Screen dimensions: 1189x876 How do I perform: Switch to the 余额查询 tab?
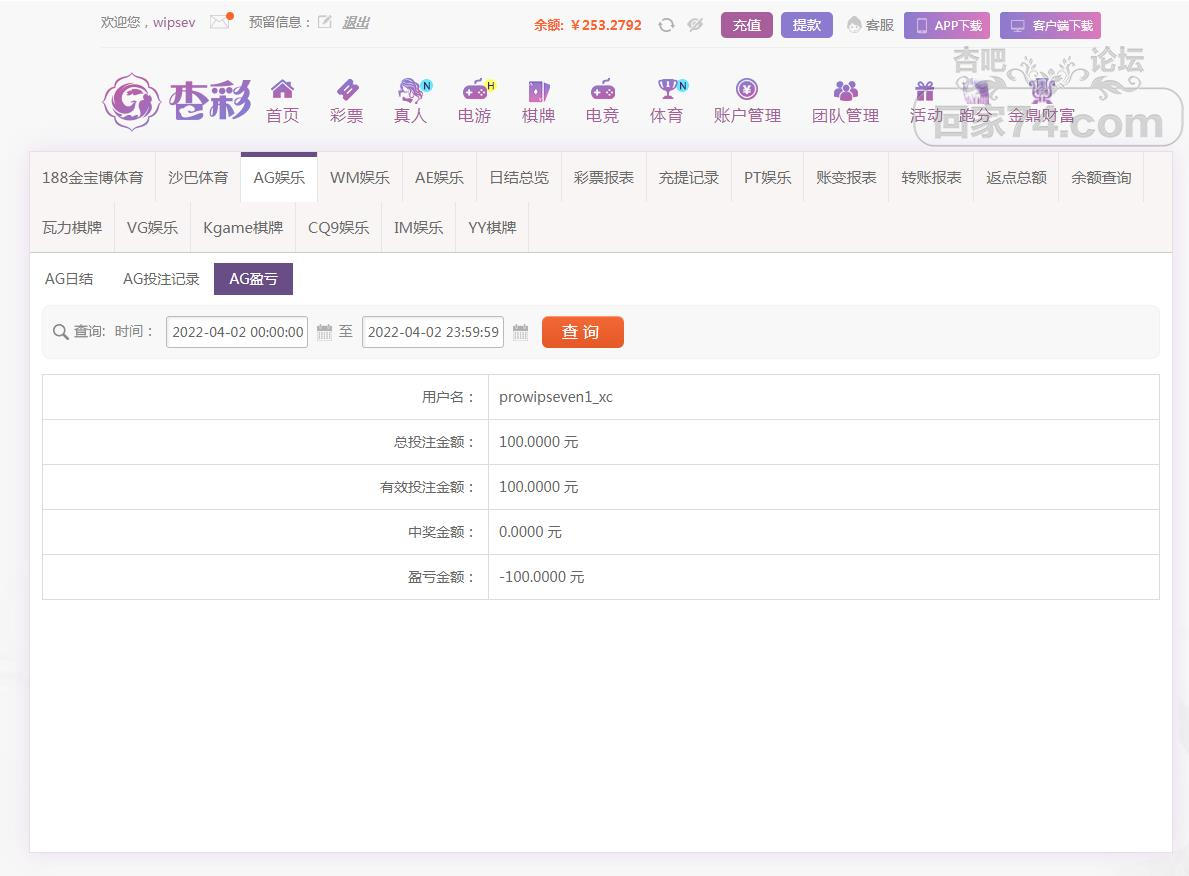1101,177
